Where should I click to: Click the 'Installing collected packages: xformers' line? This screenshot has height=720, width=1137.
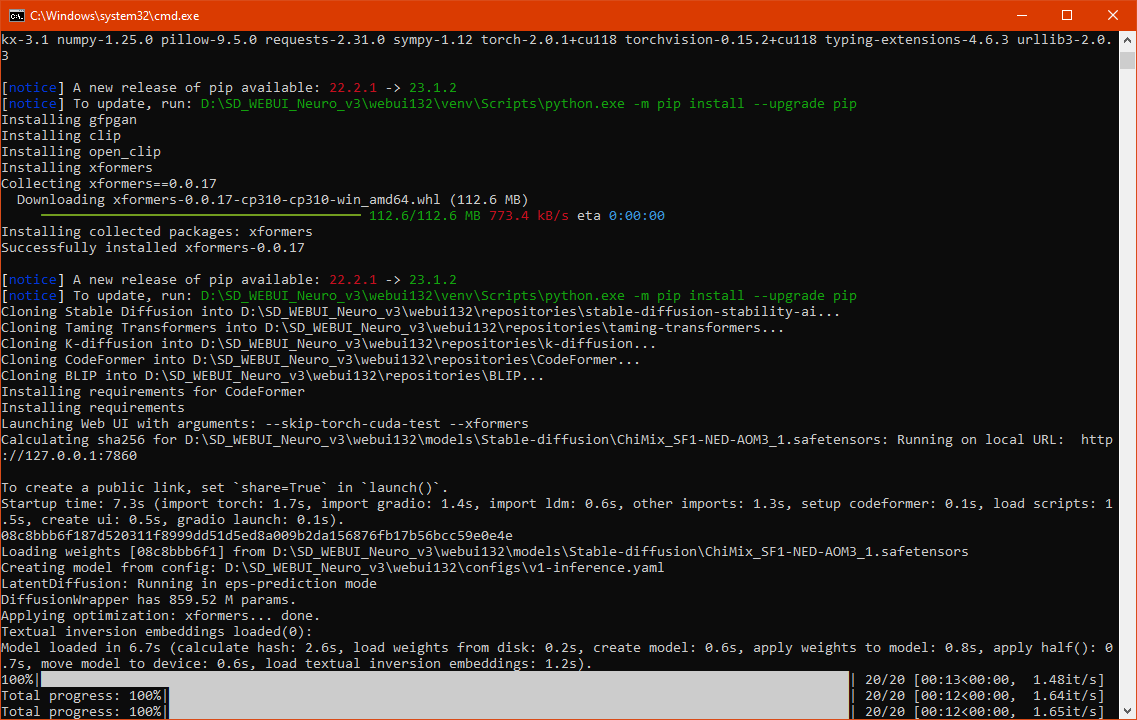point(157,231)
